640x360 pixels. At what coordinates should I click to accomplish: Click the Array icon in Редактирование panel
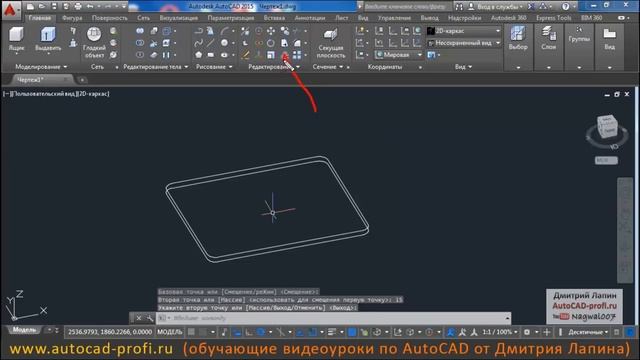pyautogui.click(x=297, y=55)
